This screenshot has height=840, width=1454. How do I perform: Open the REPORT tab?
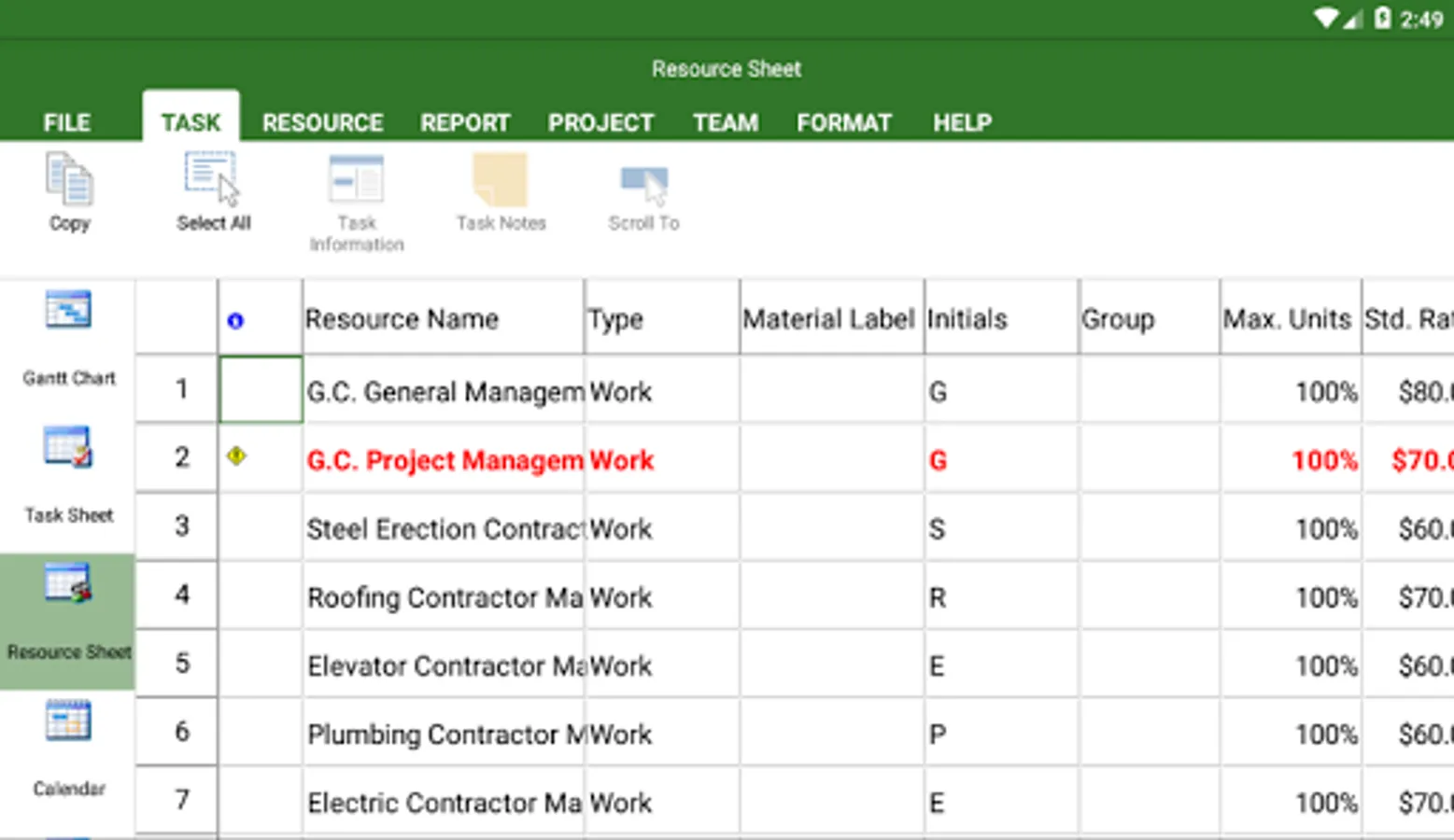click(x=465, y=122)
